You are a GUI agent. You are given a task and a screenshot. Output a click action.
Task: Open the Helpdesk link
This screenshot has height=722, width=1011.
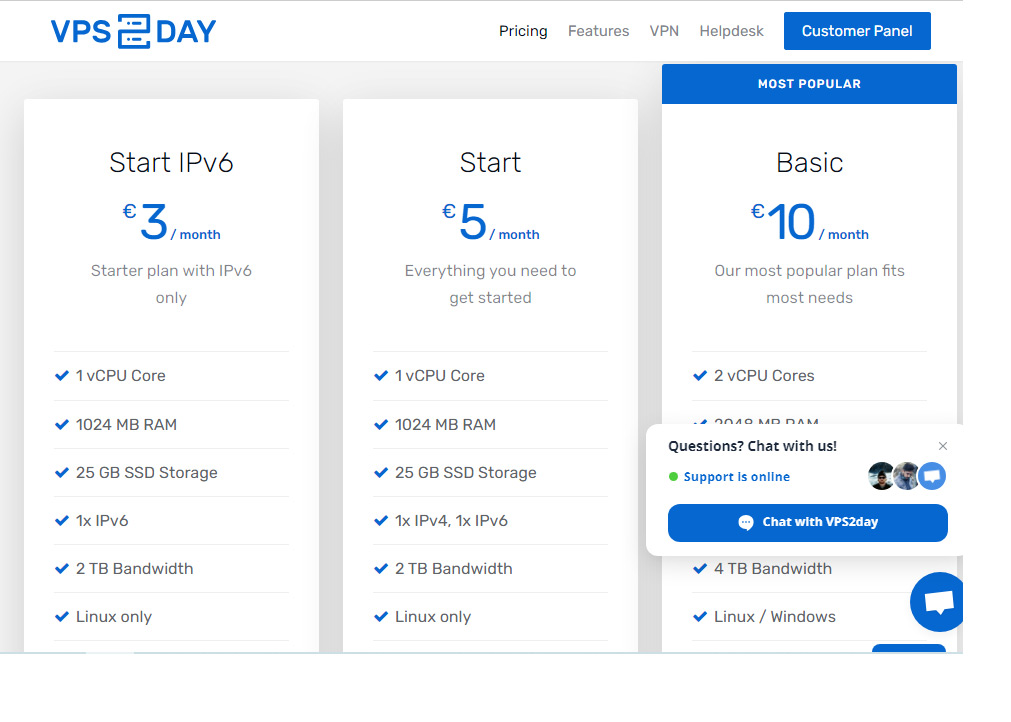tap(731, 31)
